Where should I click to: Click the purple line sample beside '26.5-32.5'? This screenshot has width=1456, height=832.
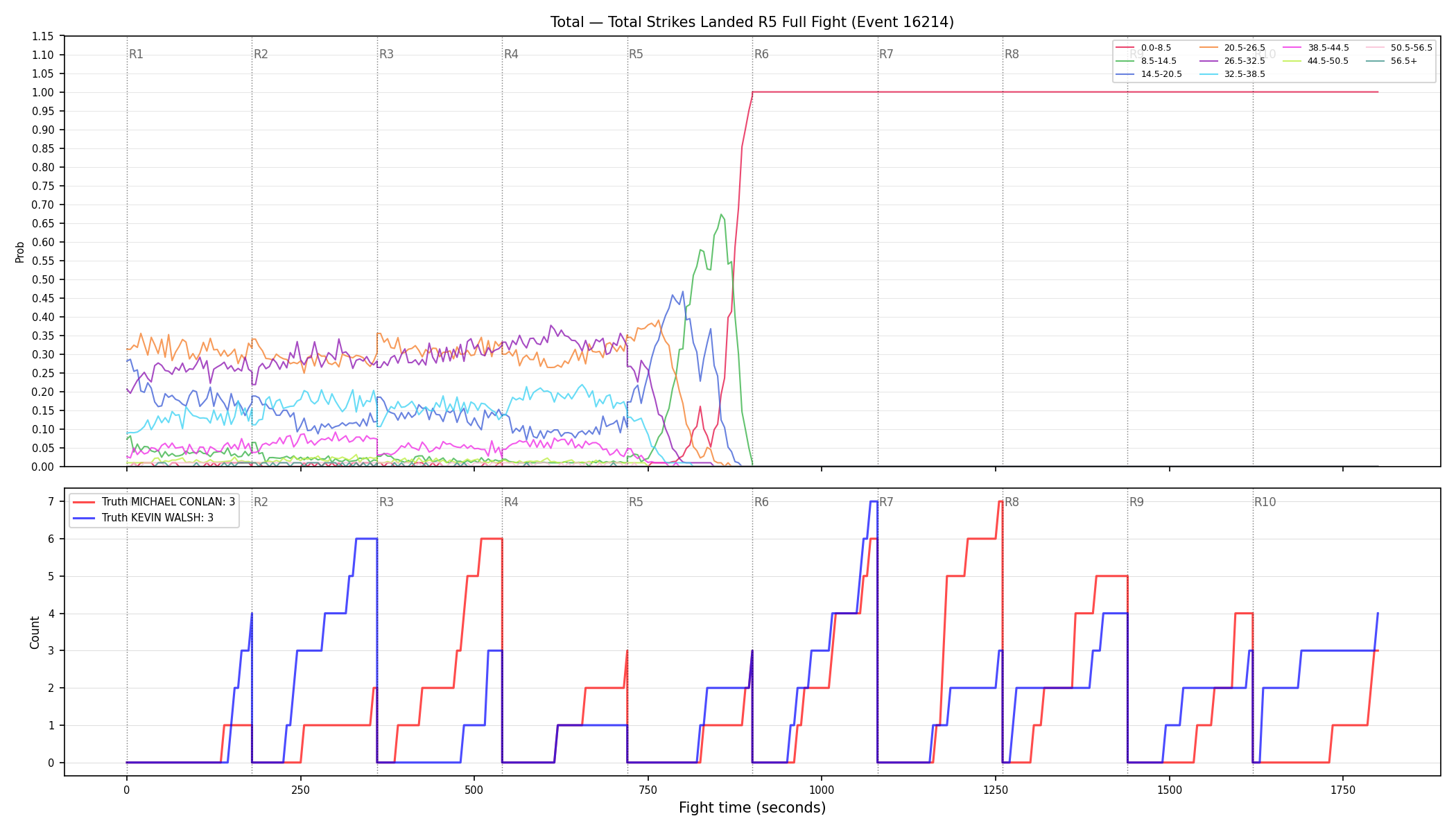click(x=1209, y=61)
